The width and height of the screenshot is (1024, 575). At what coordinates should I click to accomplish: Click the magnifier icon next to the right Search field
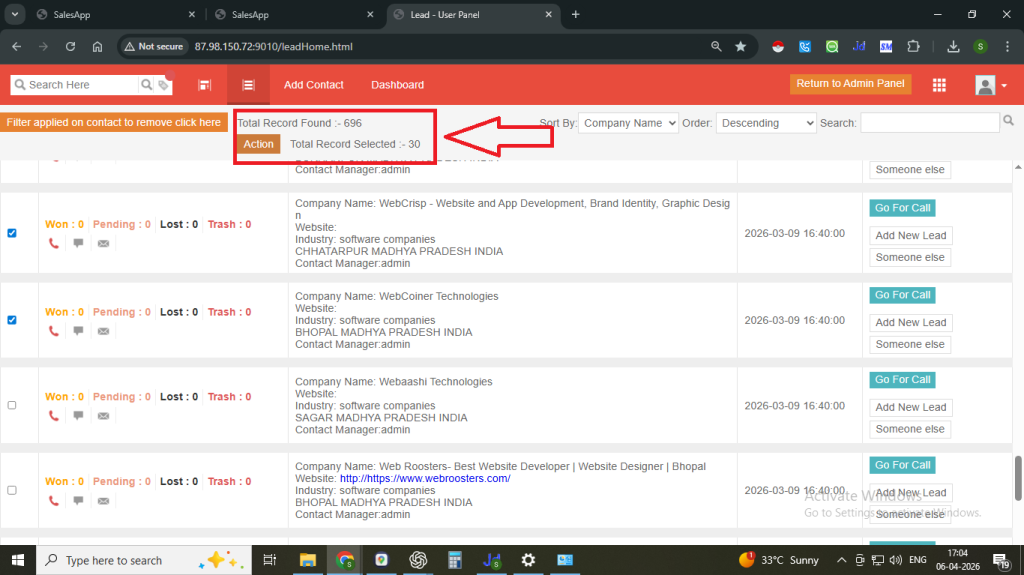click(x=1008, y=122)
